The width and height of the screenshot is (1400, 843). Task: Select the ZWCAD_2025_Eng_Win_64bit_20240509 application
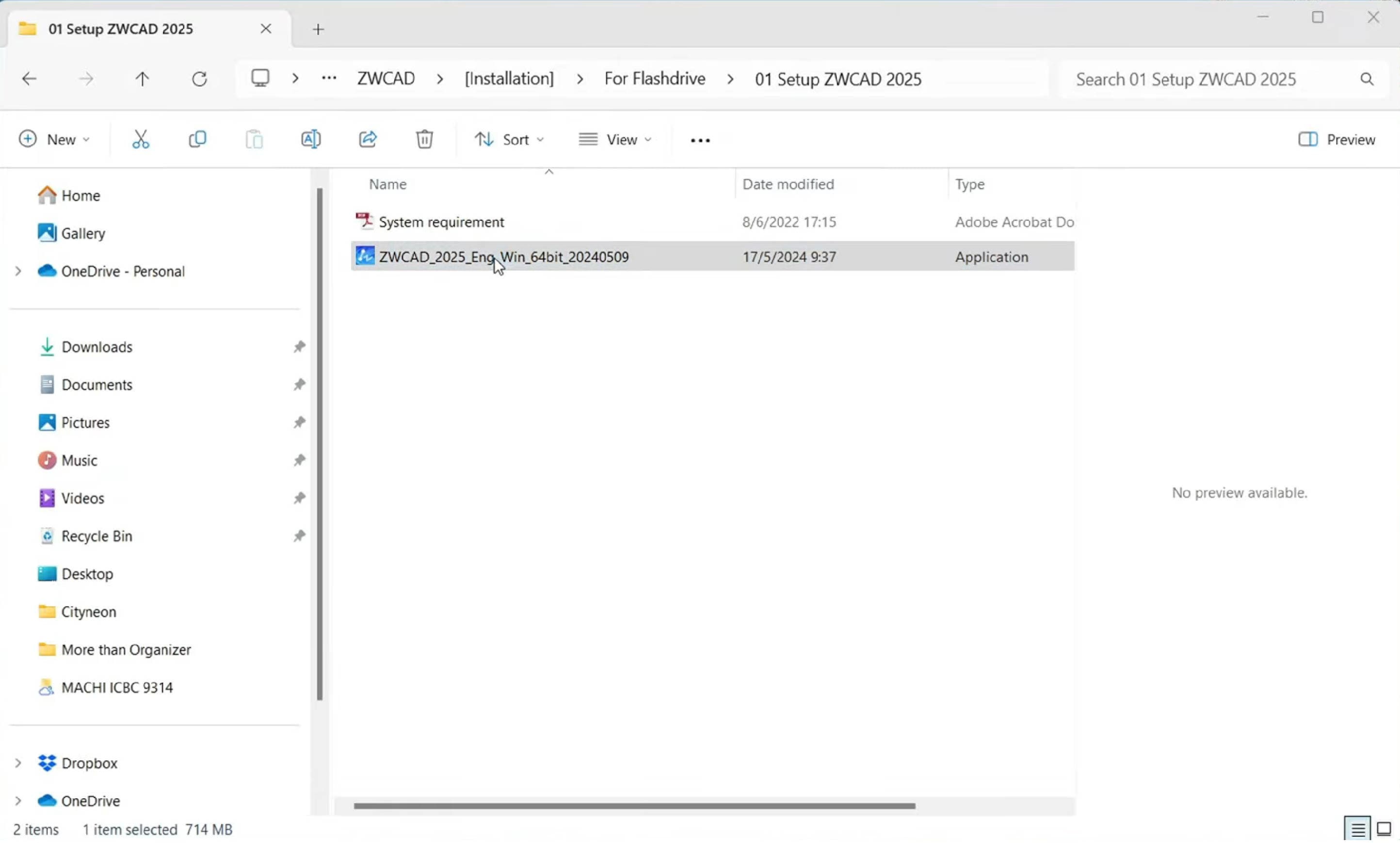point(712,256)
